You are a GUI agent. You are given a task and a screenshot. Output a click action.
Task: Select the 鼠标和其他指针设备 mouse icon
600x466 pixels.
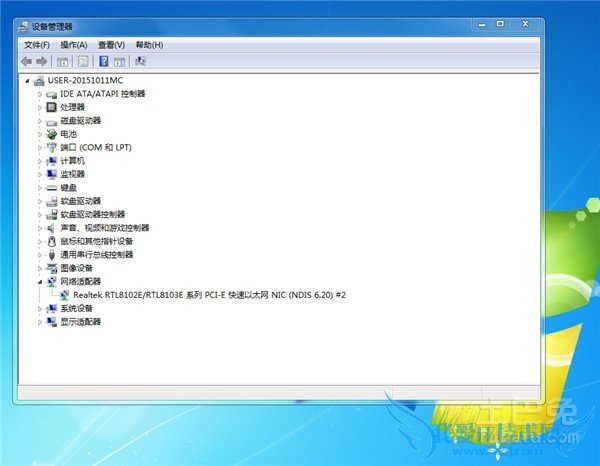tap(52, 241)
